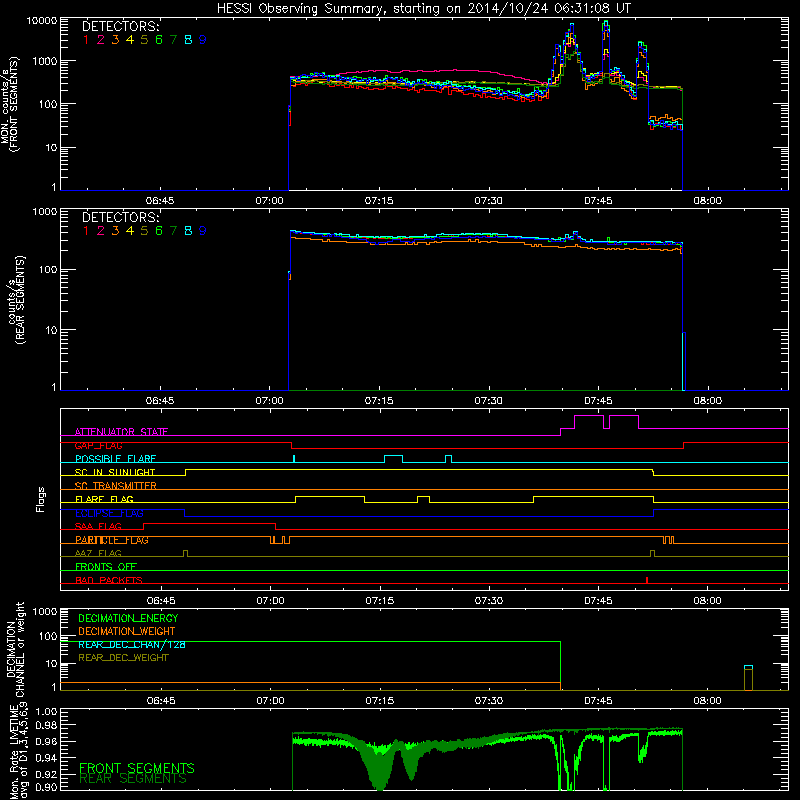800x800 pixels.
Task: Click the HESSI Observing Summary title
Action: 424,8
